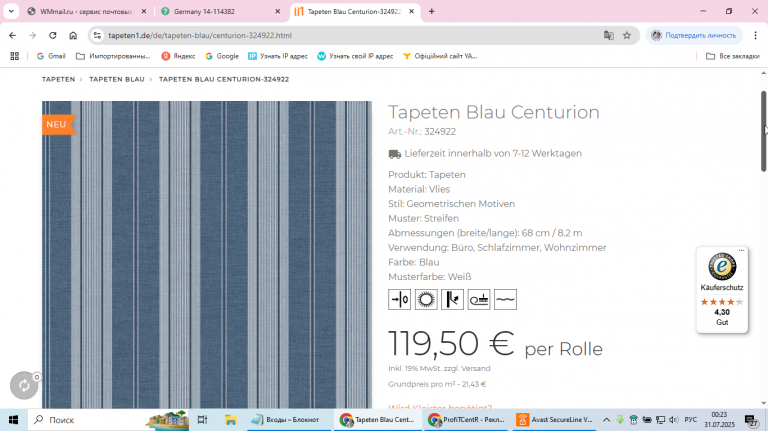Select the Tapeten Blau Centurion heading
Viewport: 768px width, 431px height.
point(494,112)
